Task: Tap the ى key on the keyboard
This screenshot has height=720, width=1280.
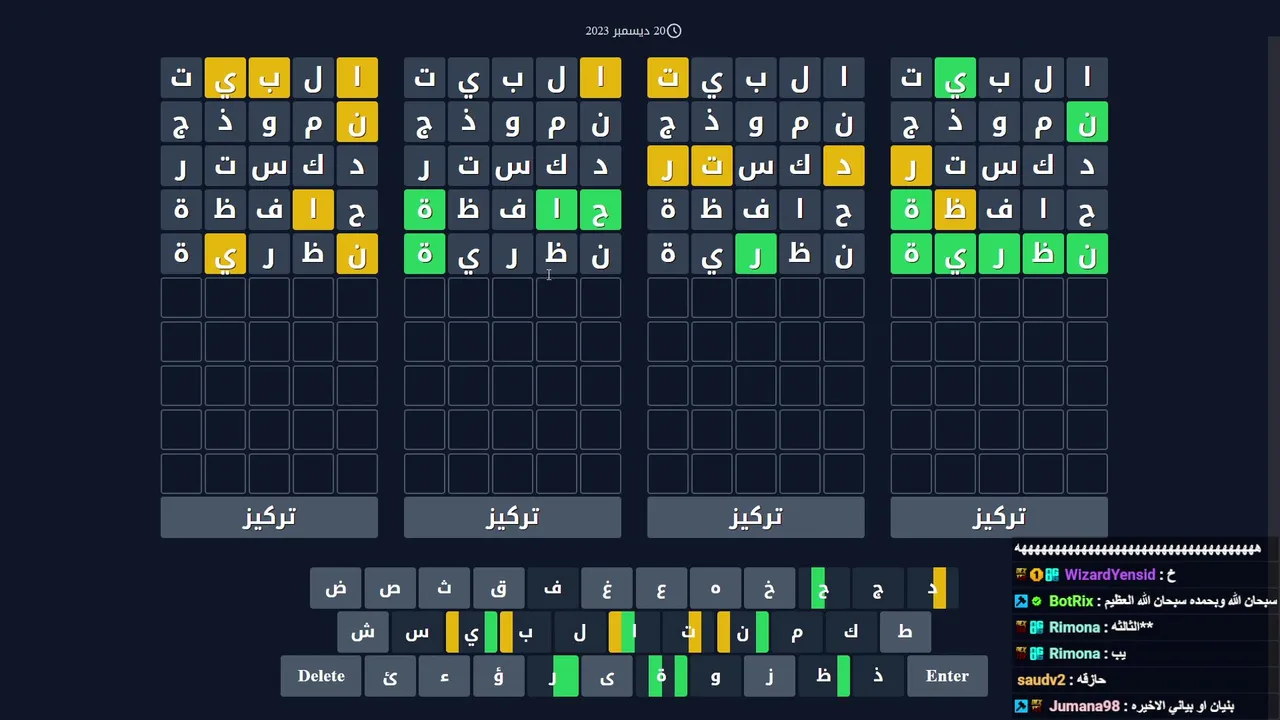Action: 606,676
